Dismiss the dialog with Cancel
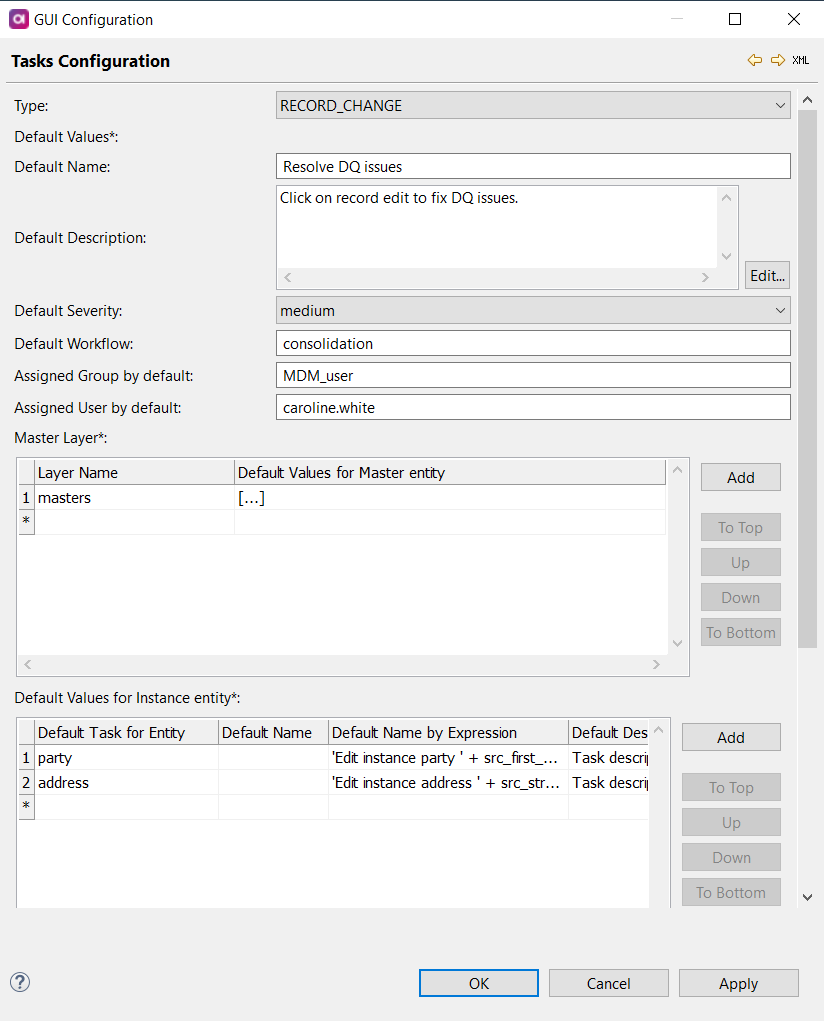This screenshot has height=1021, width=824. point(608,983)
